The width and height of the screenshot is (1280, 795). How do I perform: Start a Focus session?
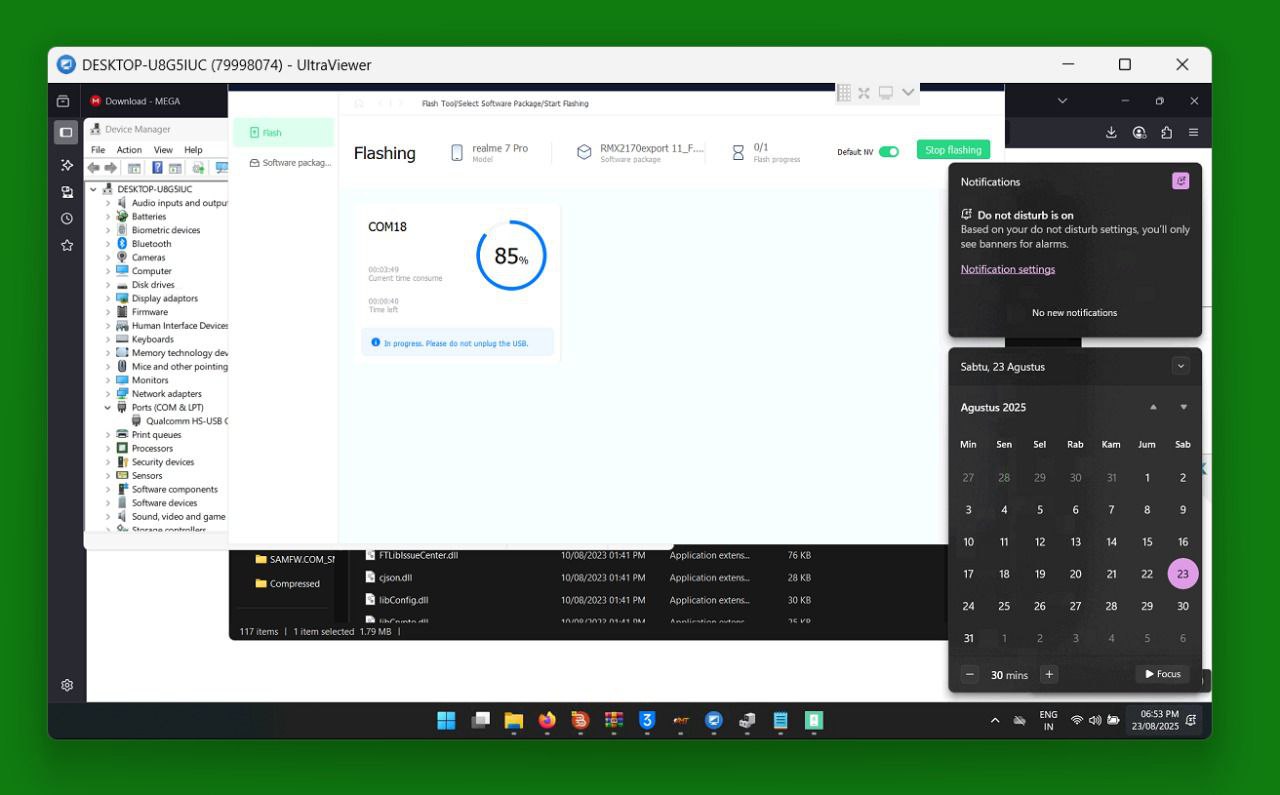point(1163,674)
